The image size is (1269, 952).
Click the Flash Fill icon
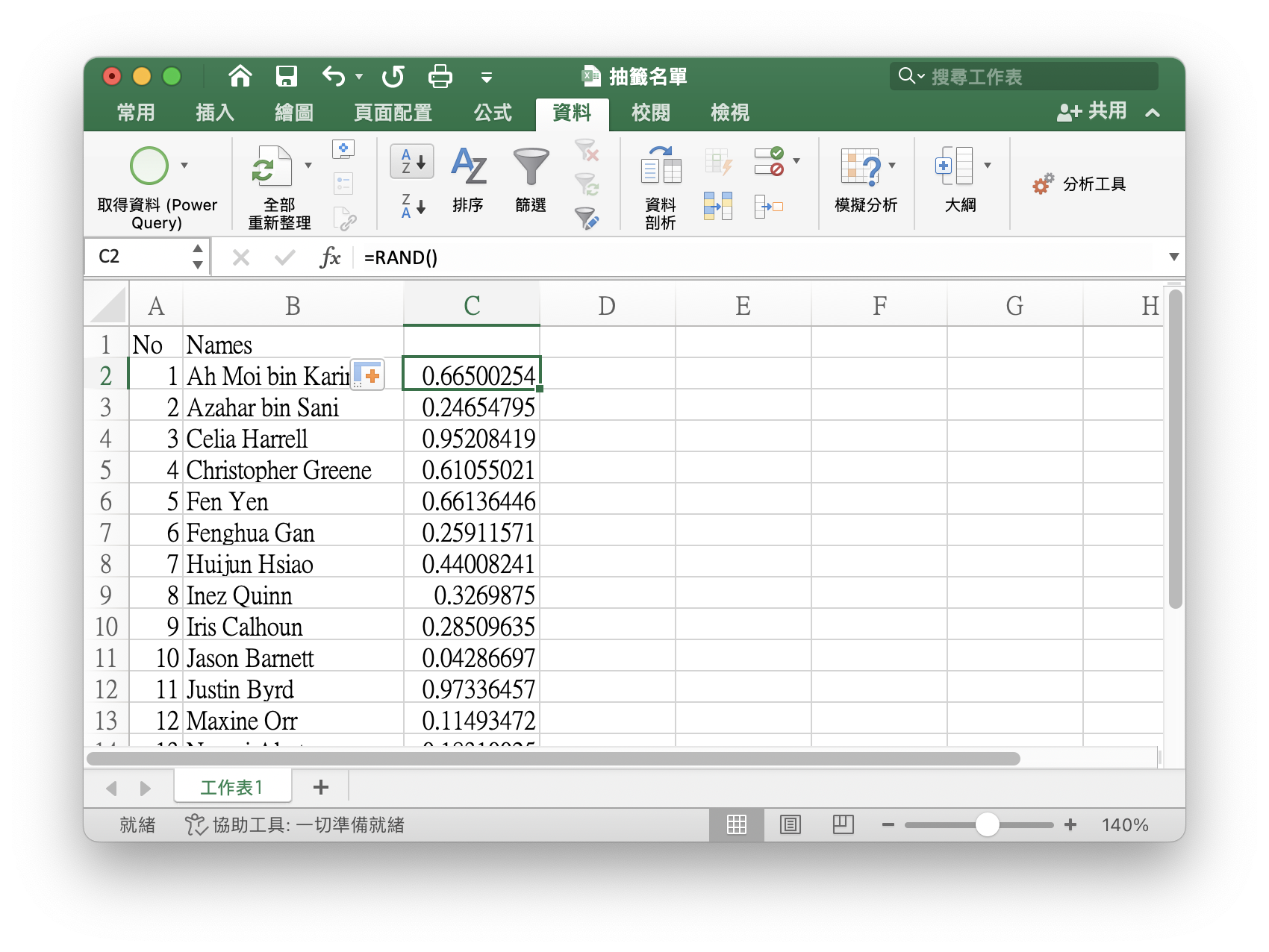pos(718,161)
